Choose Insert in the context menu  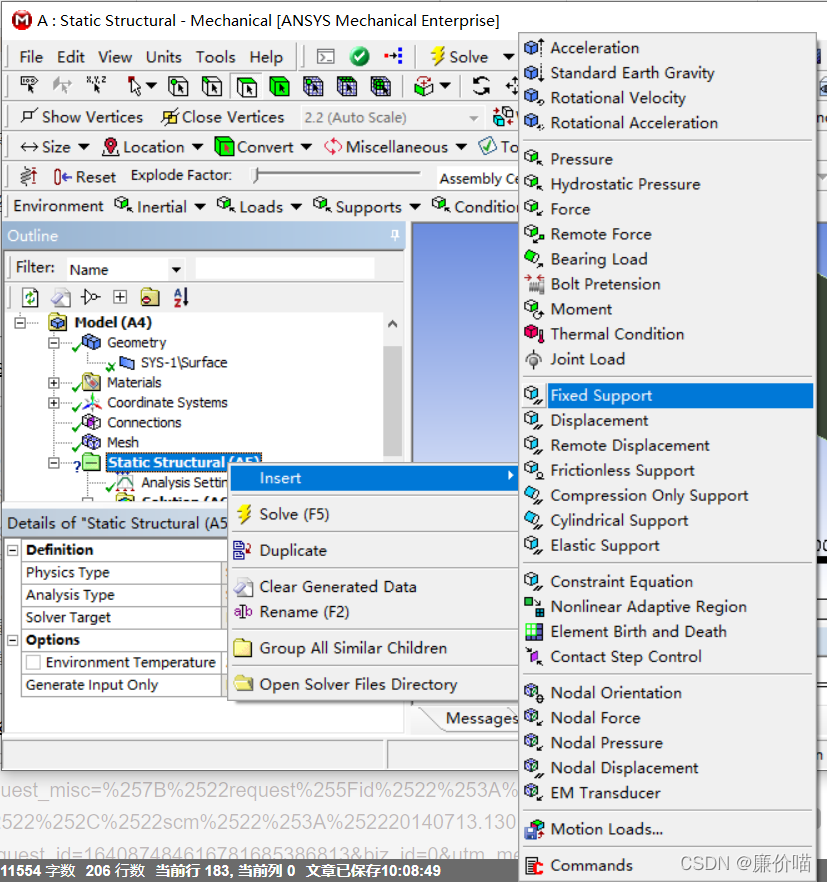coord(375,478)
